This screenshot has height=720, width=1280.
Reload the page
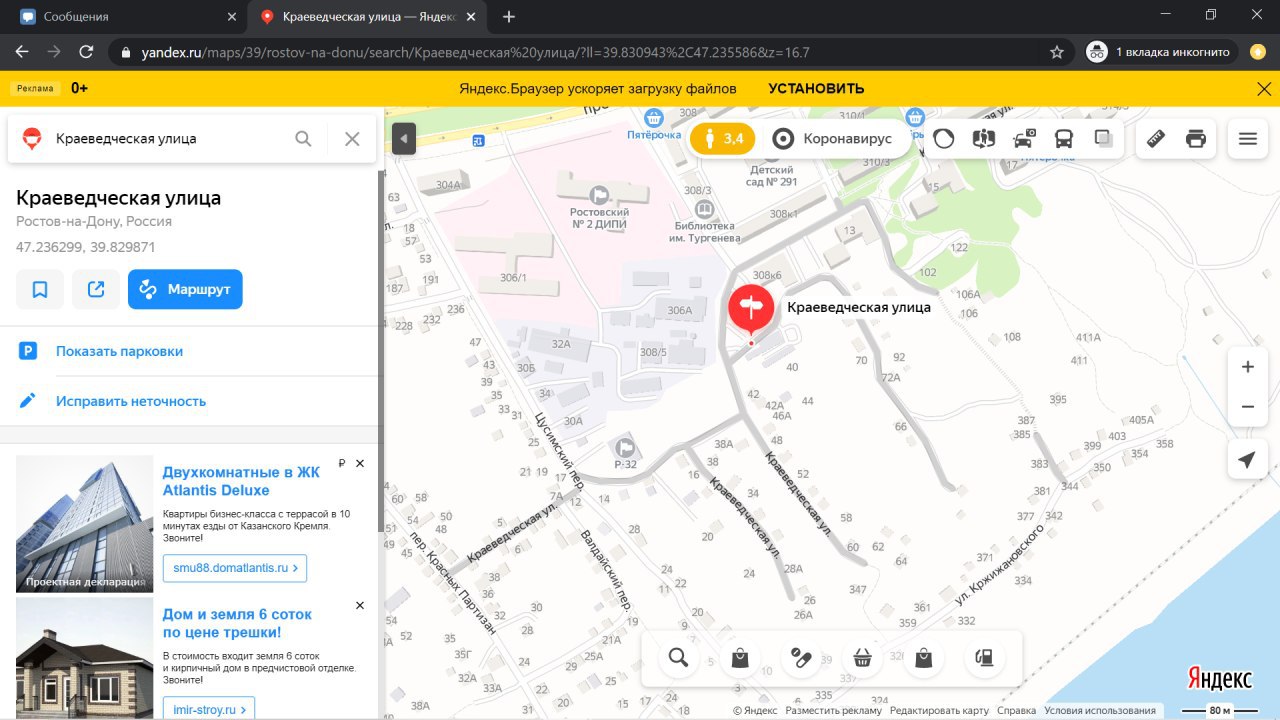pos(86,52)
